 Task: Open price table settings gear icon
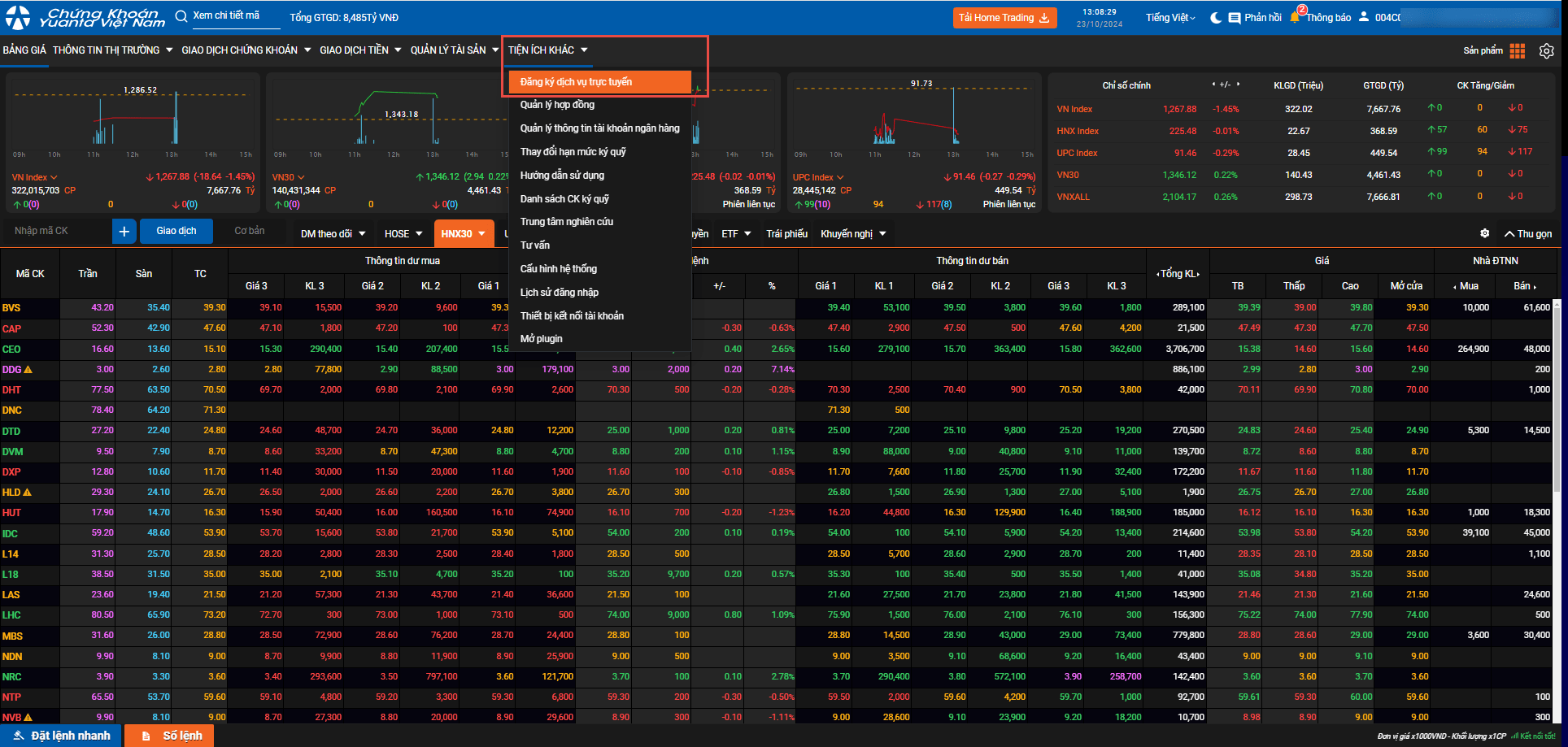click(x=1484, y=233)
